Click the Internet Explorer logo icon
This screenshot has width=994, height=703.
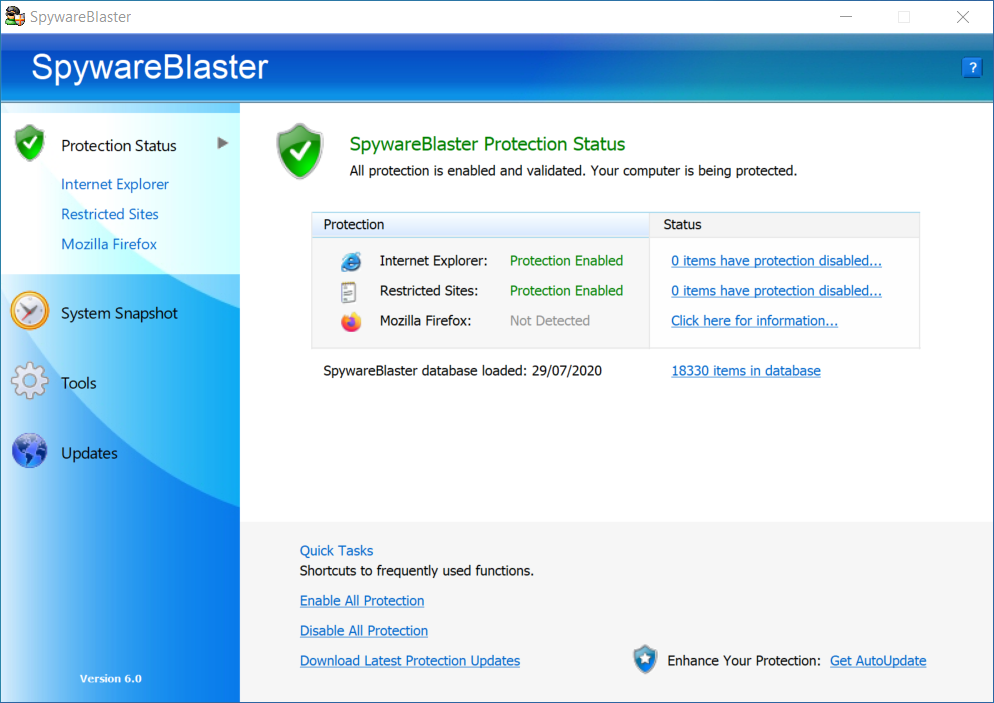pos(351,261)
